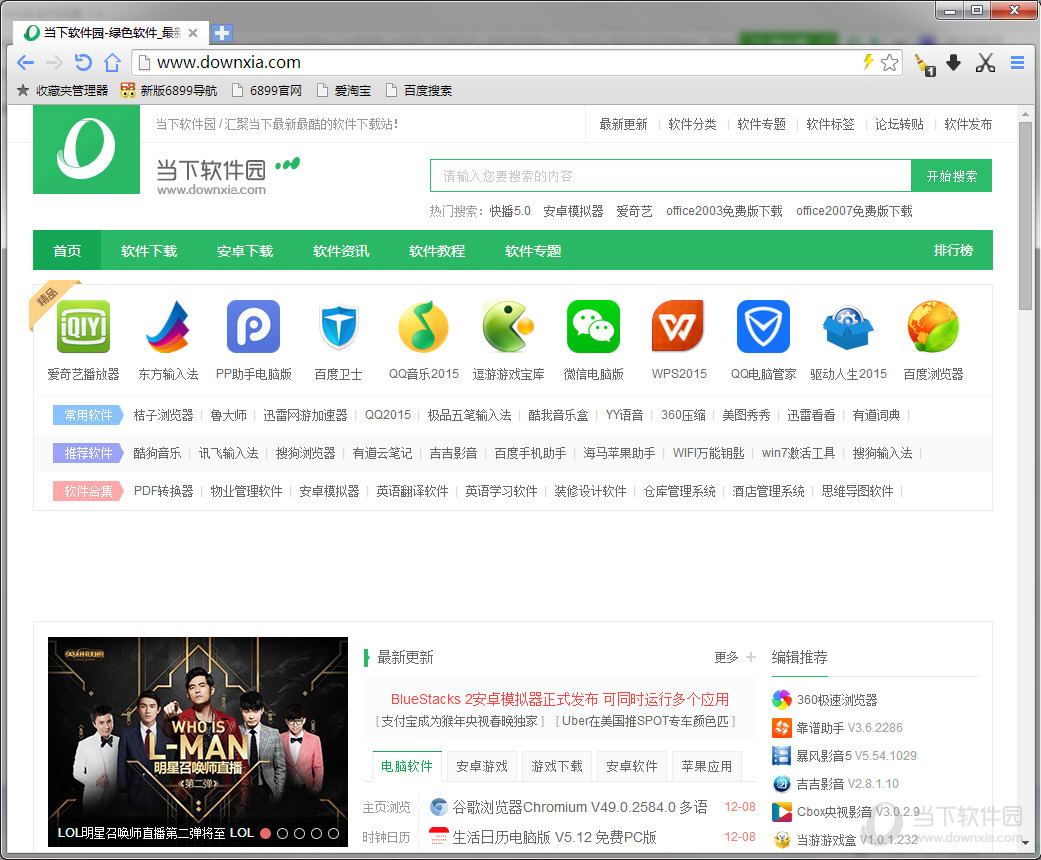Open the browser home page icon
The width and height of the screenshot is (1041, 860).
coord(112,62)
